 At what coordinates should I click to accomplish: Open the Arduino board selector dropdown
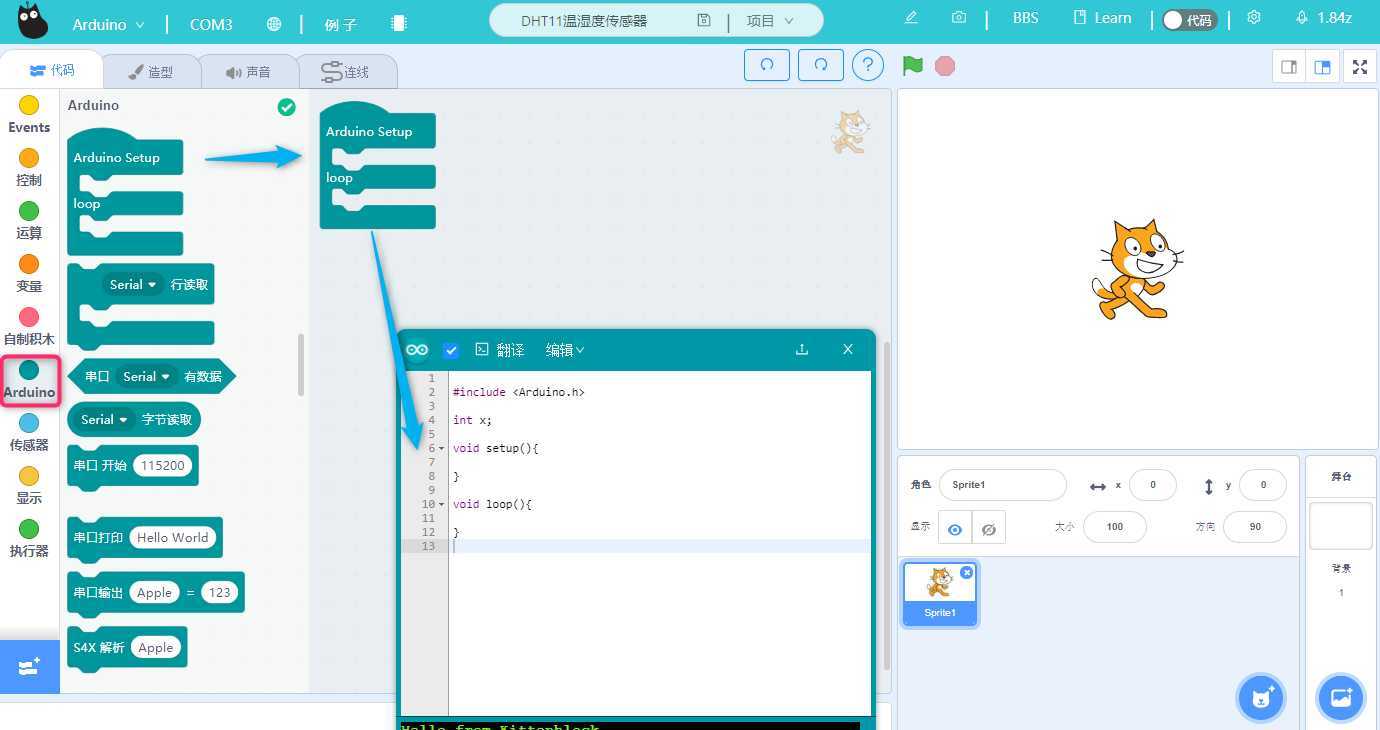pyautogui.click(x=109, y=23)
